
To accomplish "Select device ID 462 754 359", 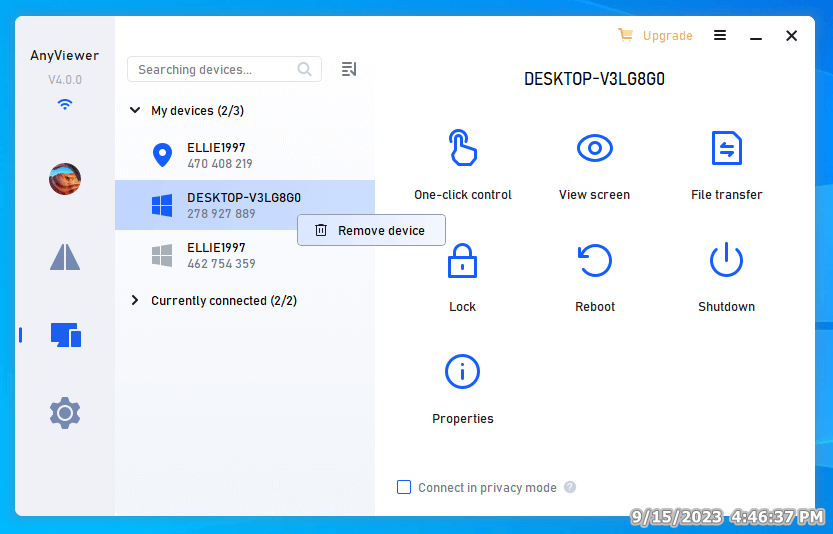I will coord(221,264).
